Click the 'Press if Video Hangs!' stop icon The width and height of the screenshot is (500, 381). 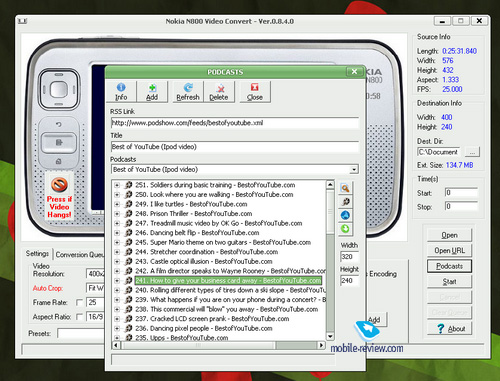pos(59,184)
